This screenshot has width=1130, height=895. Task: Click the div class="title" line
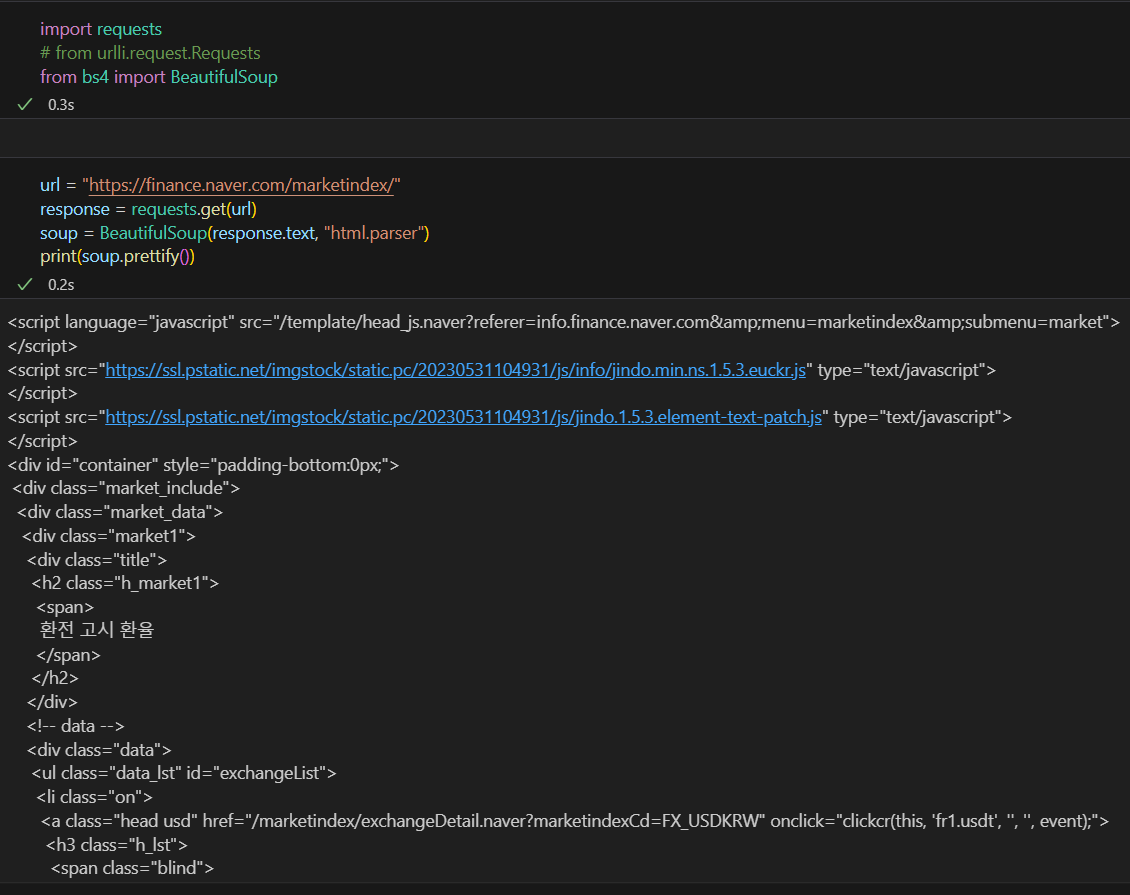97,560
